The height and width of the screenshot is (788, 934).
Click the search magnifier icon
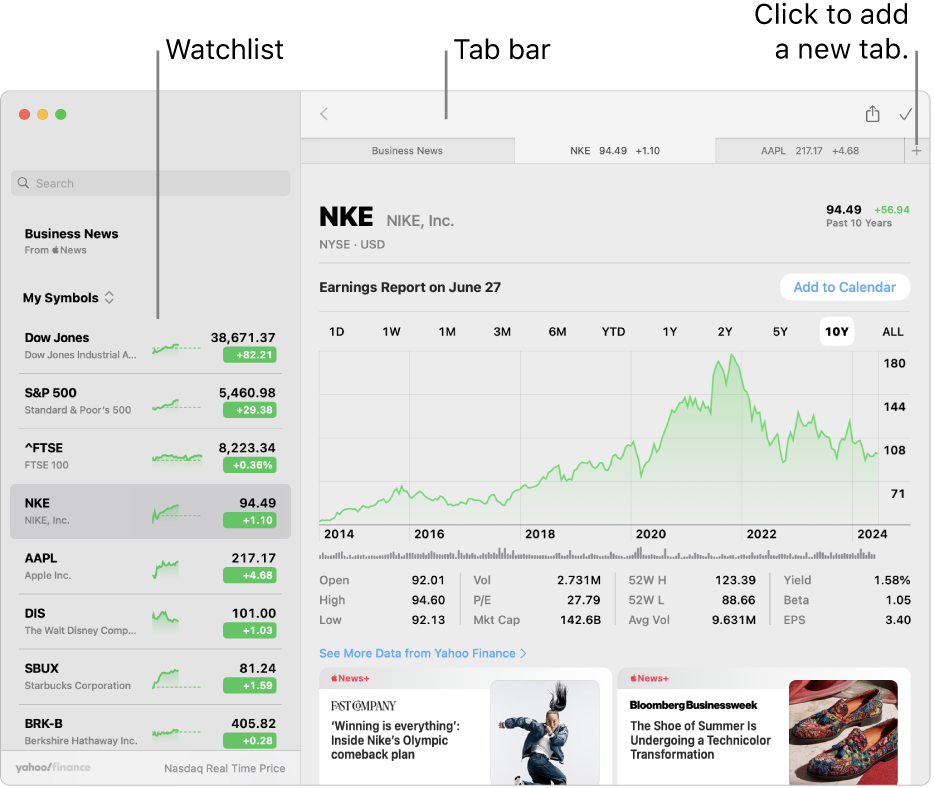(x=22, y=183)
